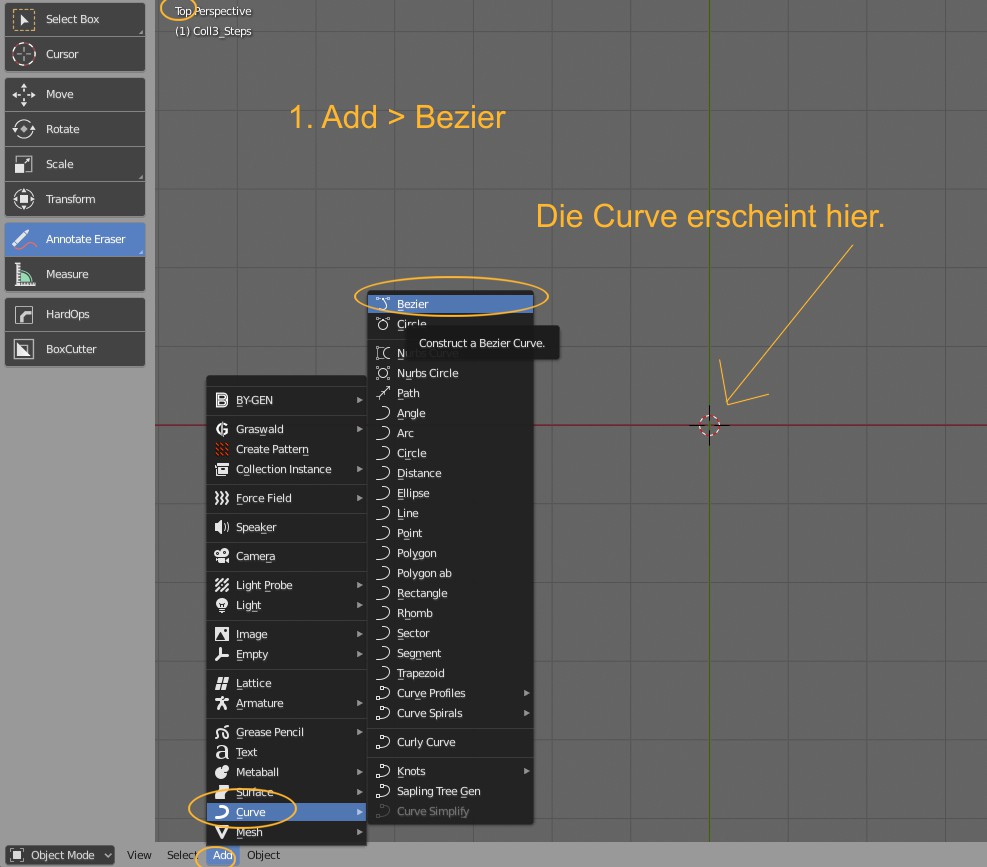Screen dimensions: 987x867
Task: Switch to Annotate Eraser tool
Action: 75,239
